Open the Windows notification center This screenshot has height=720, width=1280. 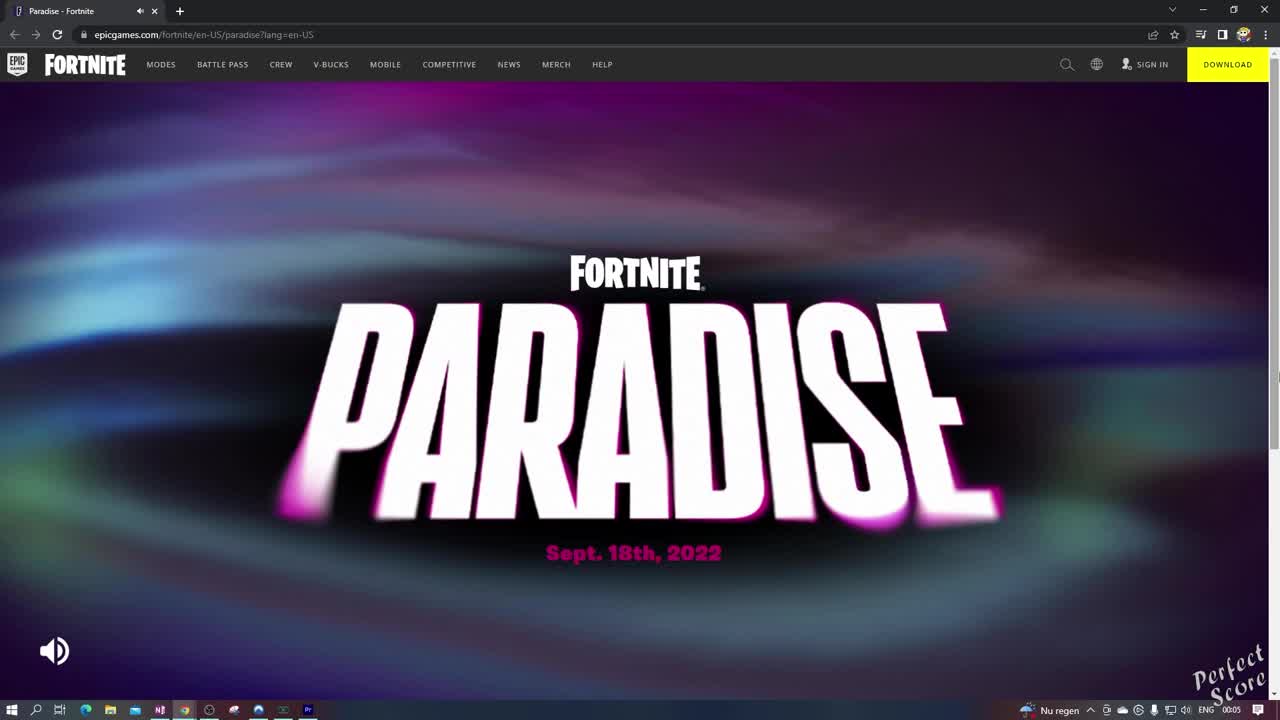point(1258,710)
